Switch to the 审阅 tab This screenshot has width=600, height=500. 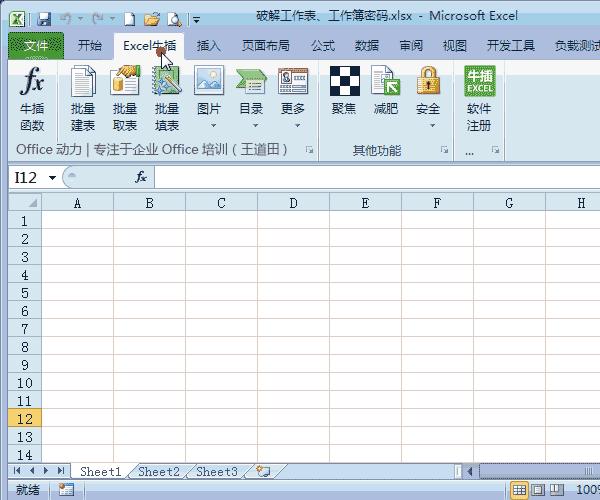(411, 46)
